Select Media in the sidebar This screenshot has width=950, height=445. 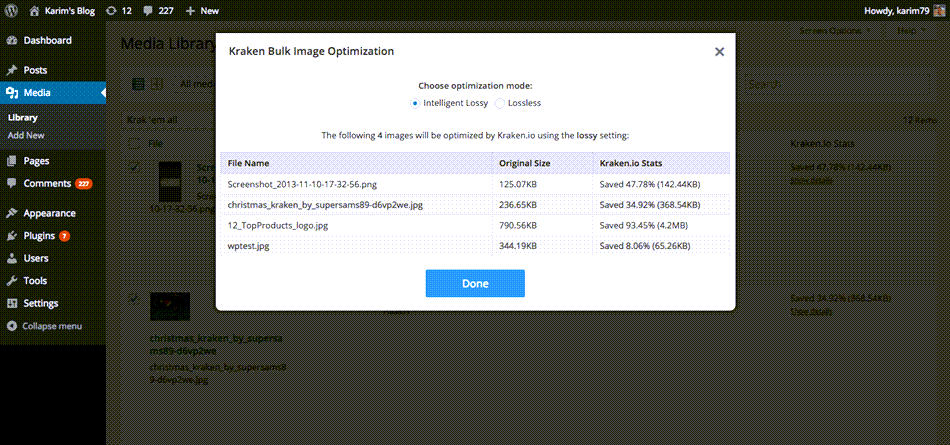pyautogui.click(x=53, y=93)
